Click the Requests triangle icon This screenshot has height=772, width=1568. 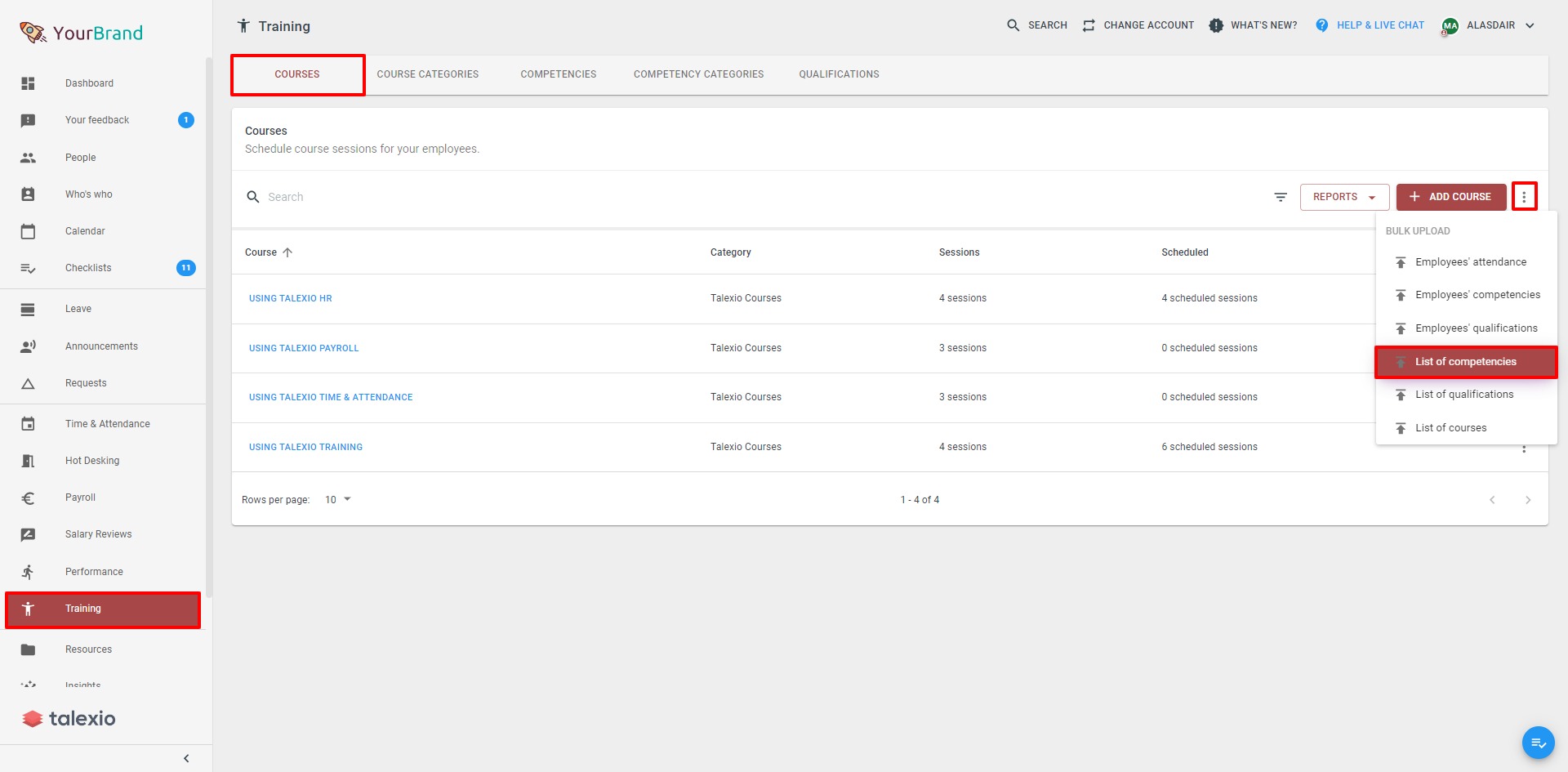(28, 383)
